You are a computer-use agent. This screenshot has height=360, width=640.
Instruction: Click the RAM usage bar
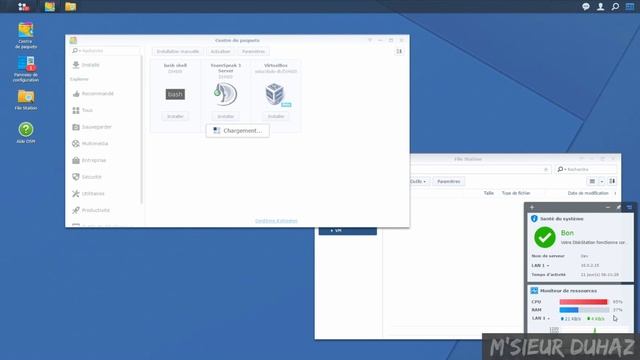click(x=584, y=310)
